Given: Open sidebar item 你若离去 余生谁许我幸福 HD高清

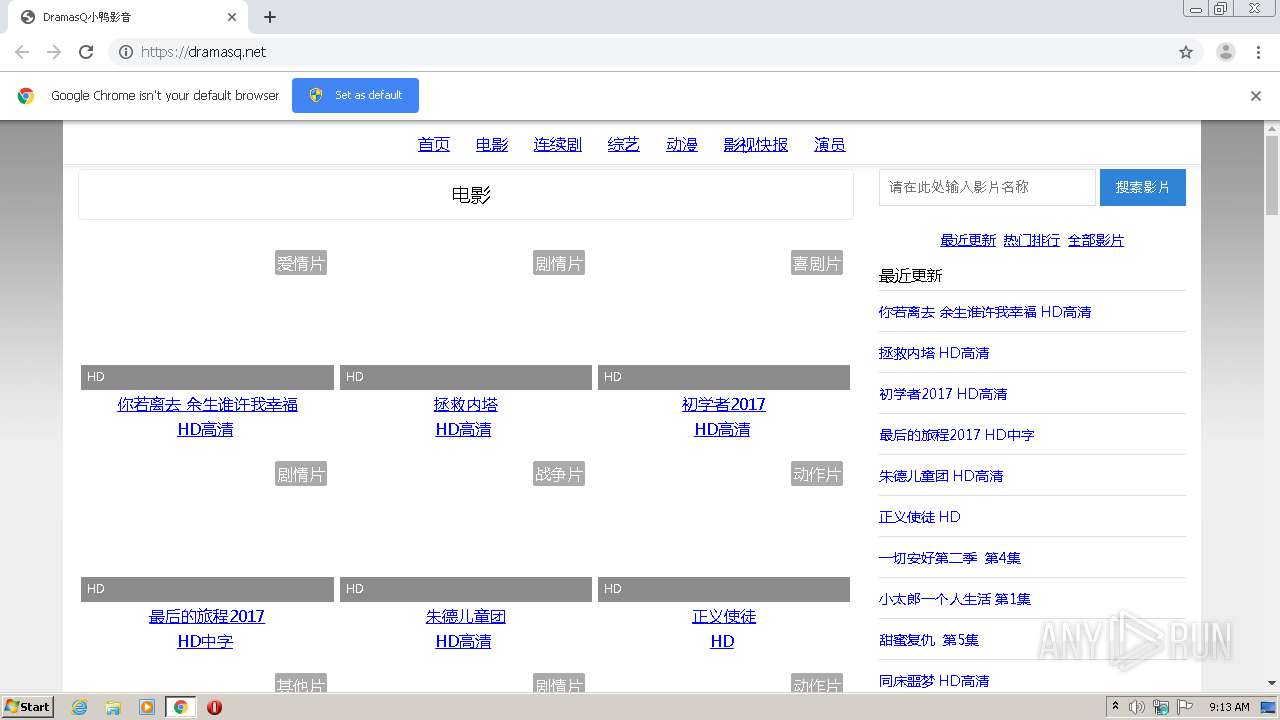Looking at the screenshot, I should point(985,312).
